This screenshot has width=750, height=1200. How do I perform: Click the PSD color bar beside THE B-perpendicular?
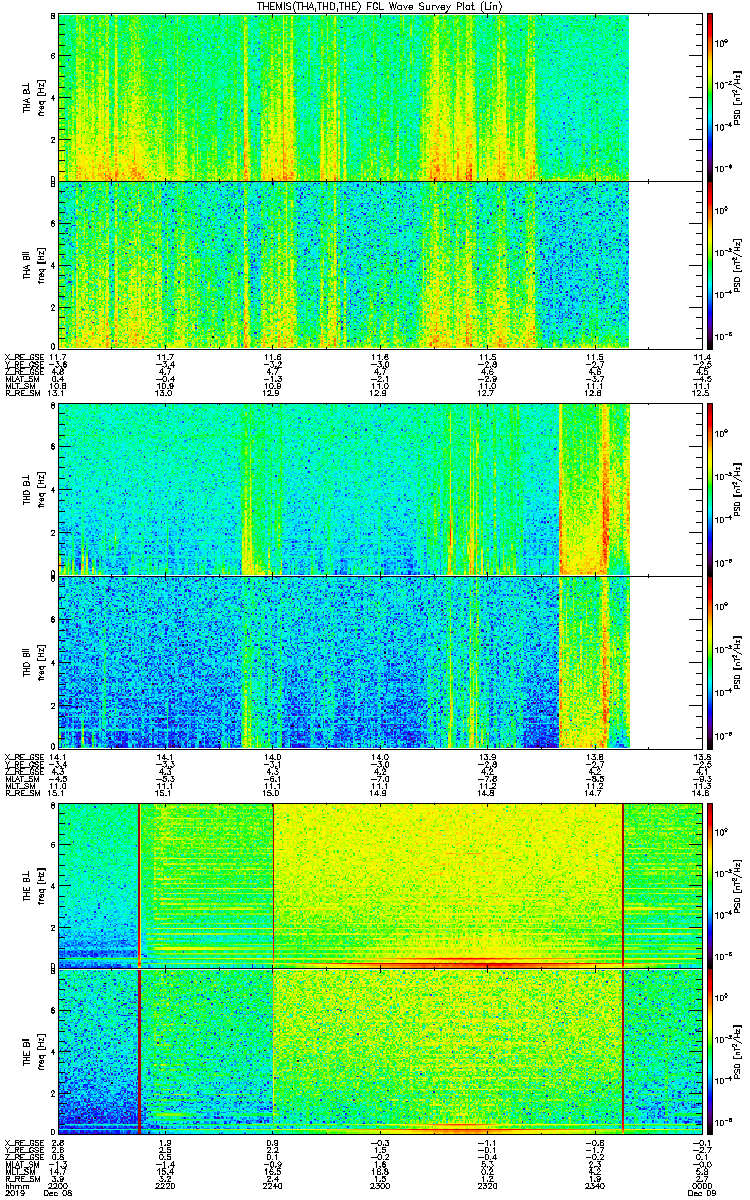click(x=710, y=884)
